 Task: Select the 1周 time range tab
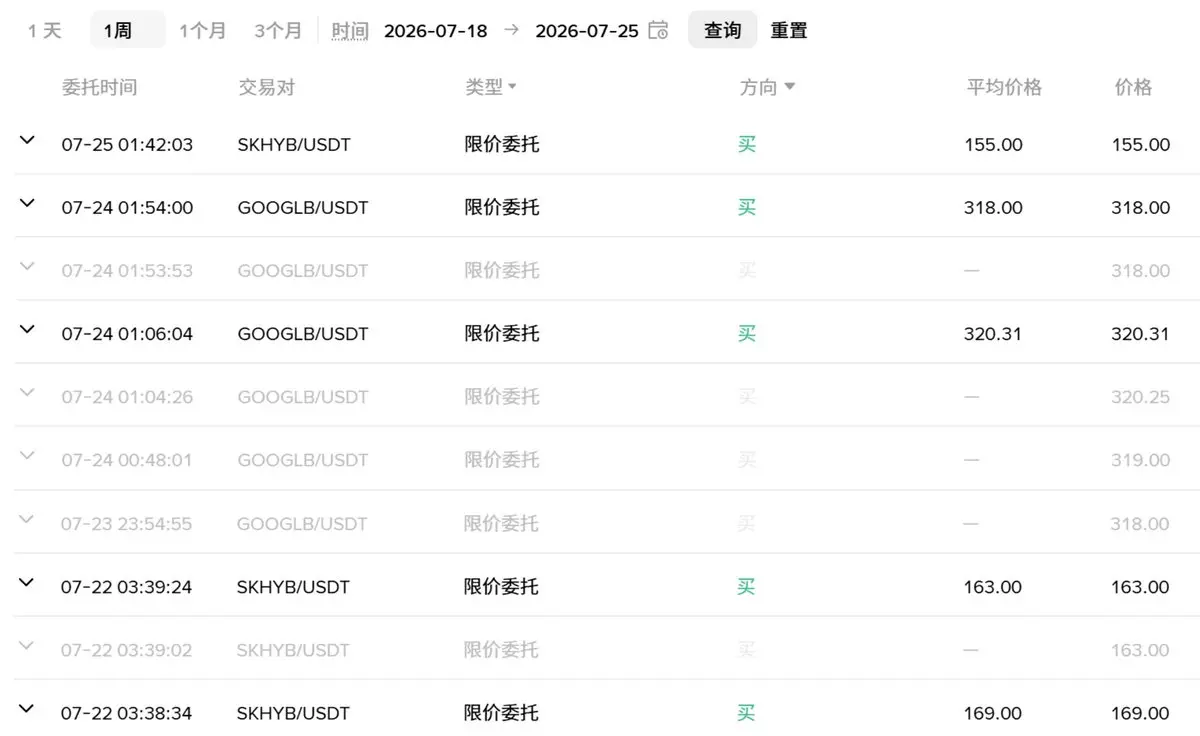(x=117, y=30)
